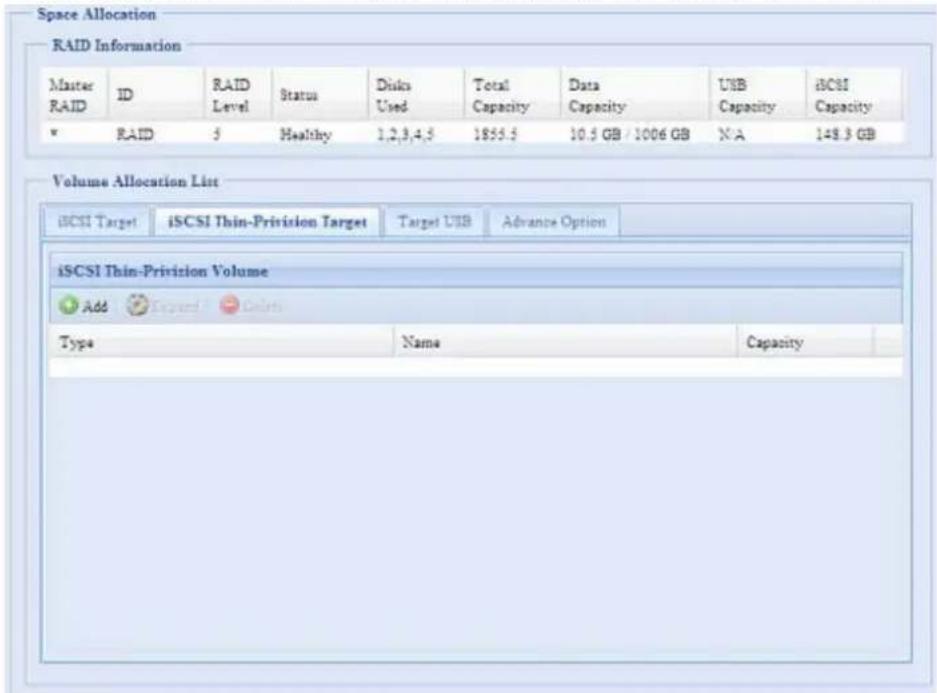Click the green Add icon
The image size is (937, 693).
tap(69, 305)
